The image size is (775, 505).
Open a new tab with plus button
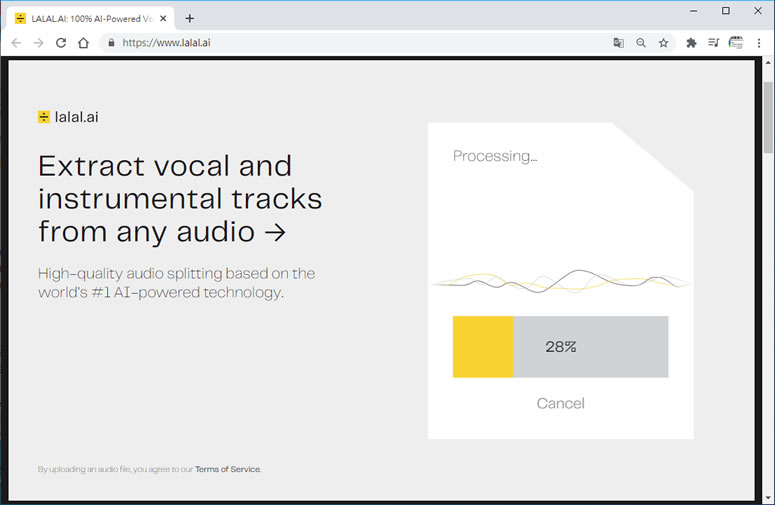tap(190, 19)
